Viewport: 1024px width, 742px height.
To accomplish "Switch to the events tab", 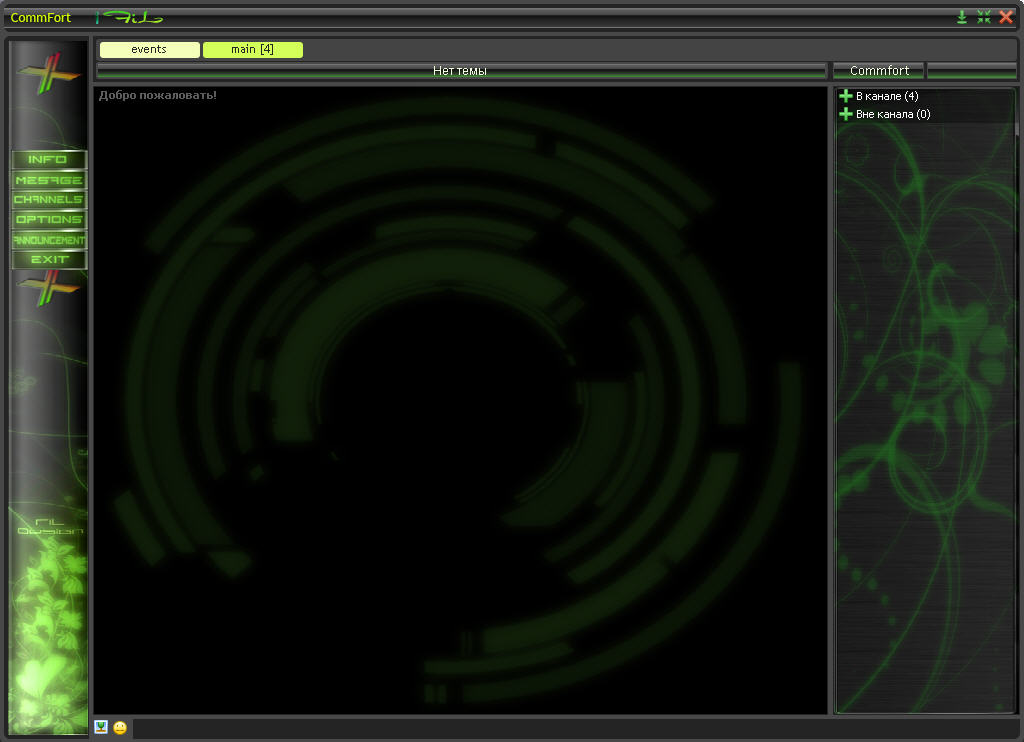I will point(150,50).
